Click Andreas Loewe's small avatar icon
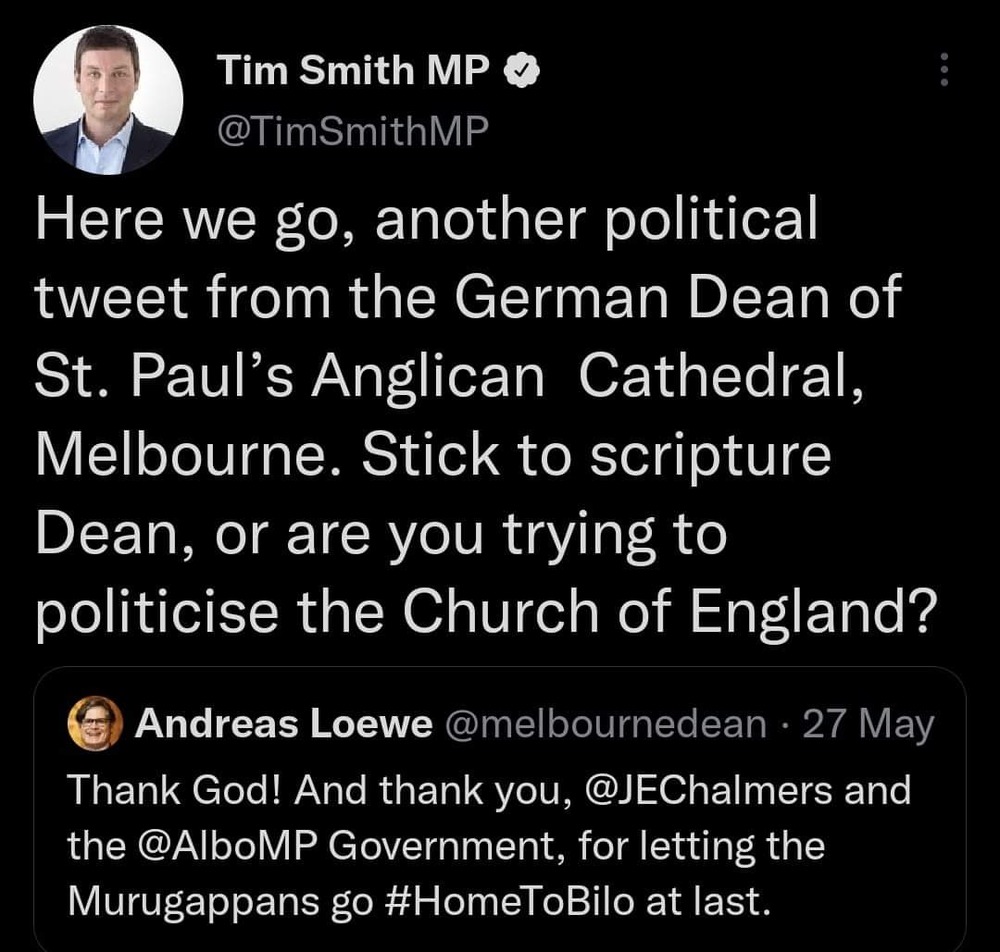 93,725
